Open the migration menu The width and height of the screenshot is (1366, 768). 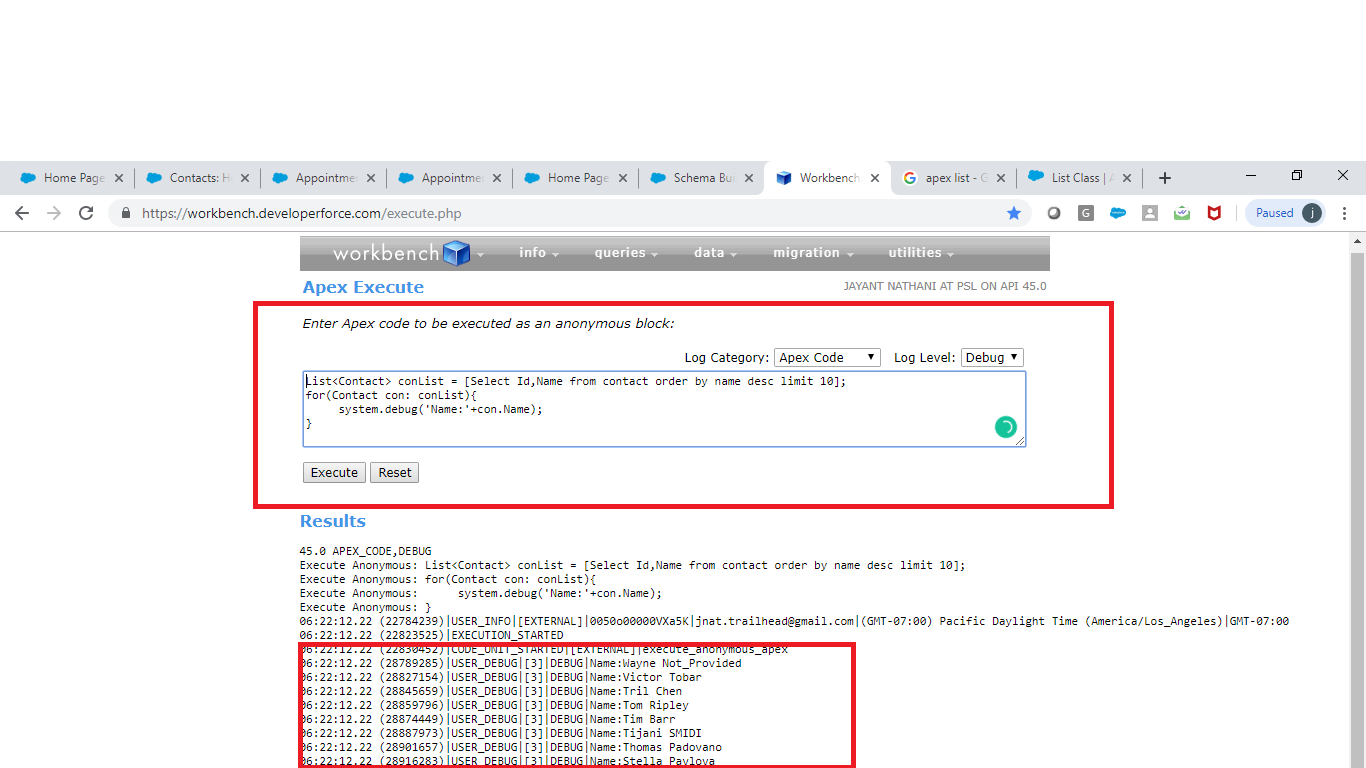(813, 253)
